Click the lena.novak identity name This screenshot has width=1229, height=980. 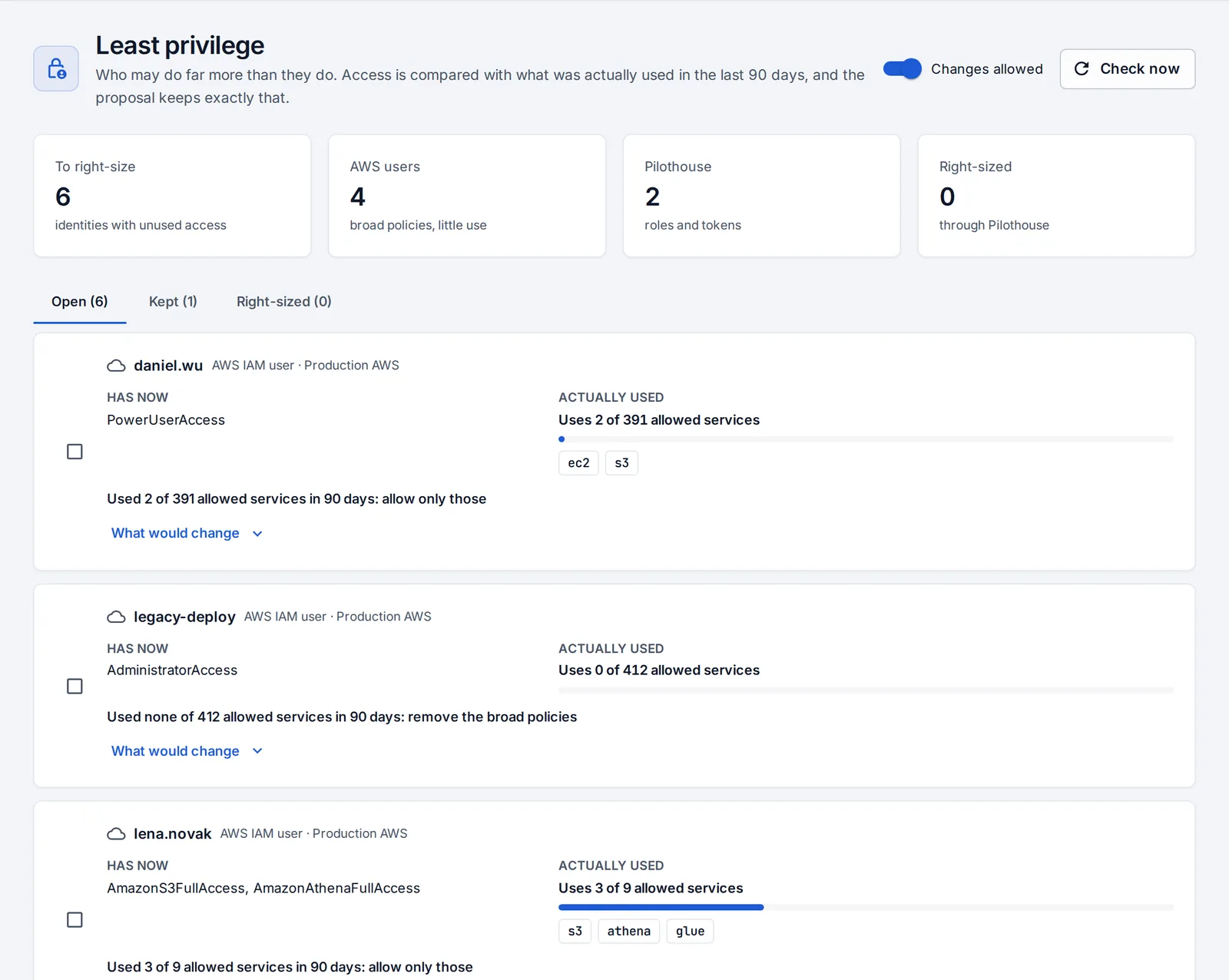tap(172, 833)
